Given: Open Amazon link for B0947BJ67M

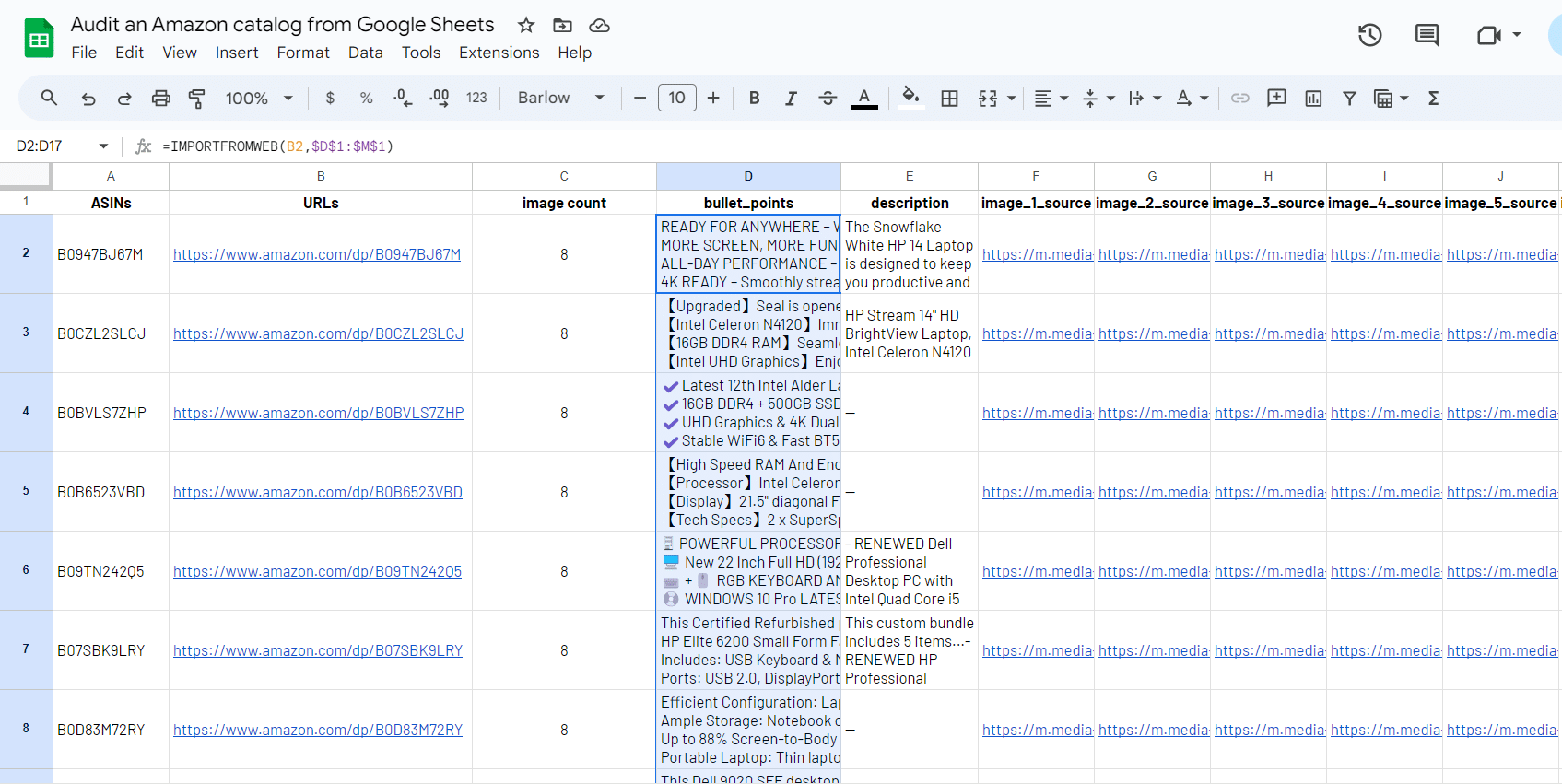Looking at the screenshot, I should pyautogui.click(x=317, y=255).
